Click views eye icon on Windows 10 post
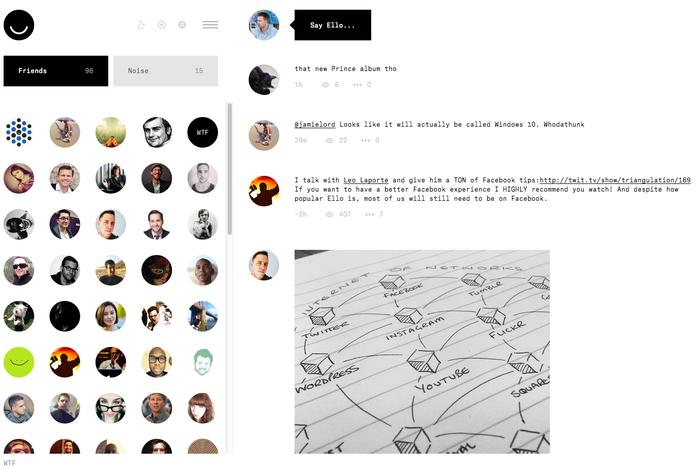This screenshot has width=700, height=468. (x=330, y=140)
